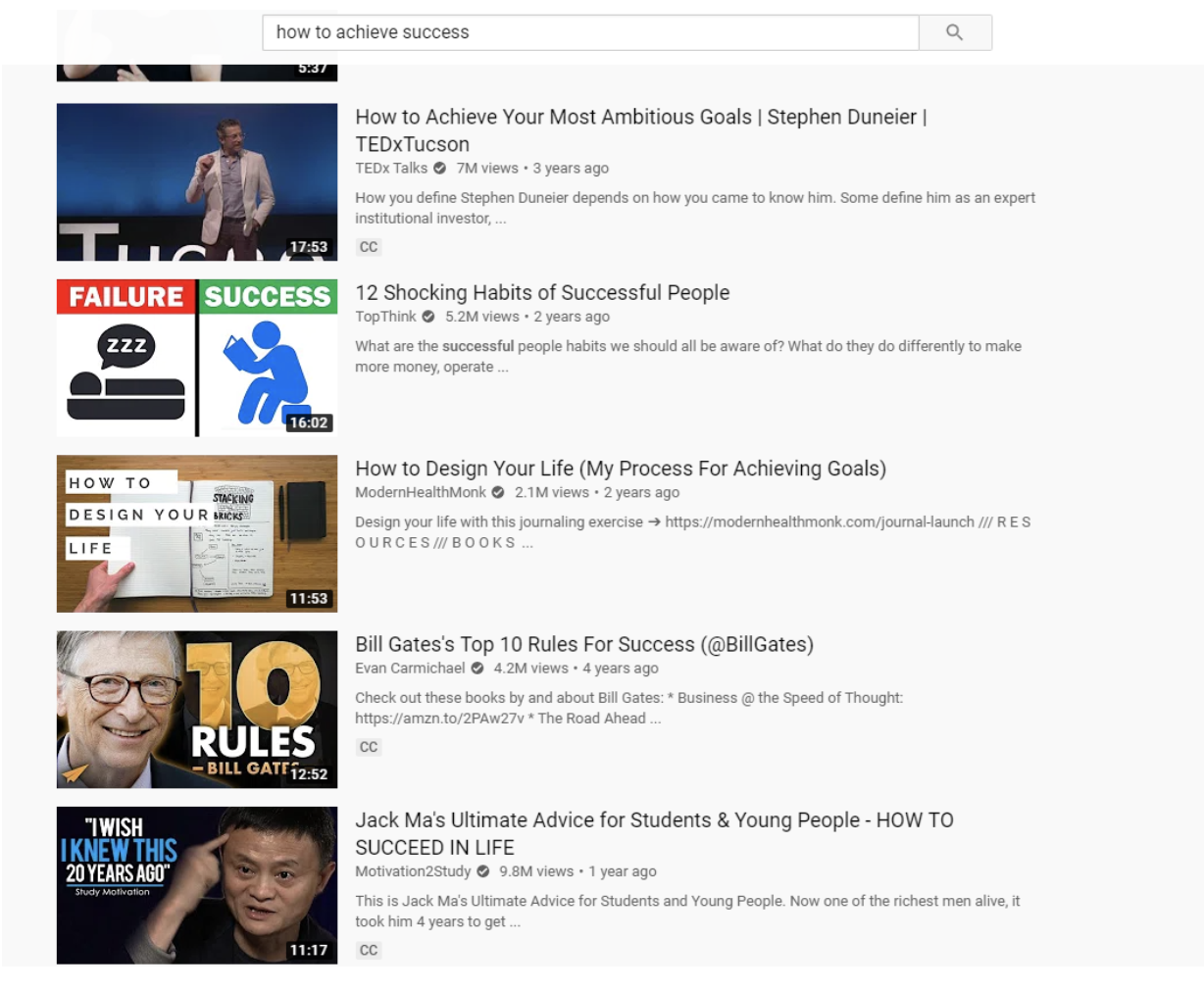Click verified badge beside TEDx Talks
The width and height of the screenshot is (1204, 992).
tap(439, 168)
